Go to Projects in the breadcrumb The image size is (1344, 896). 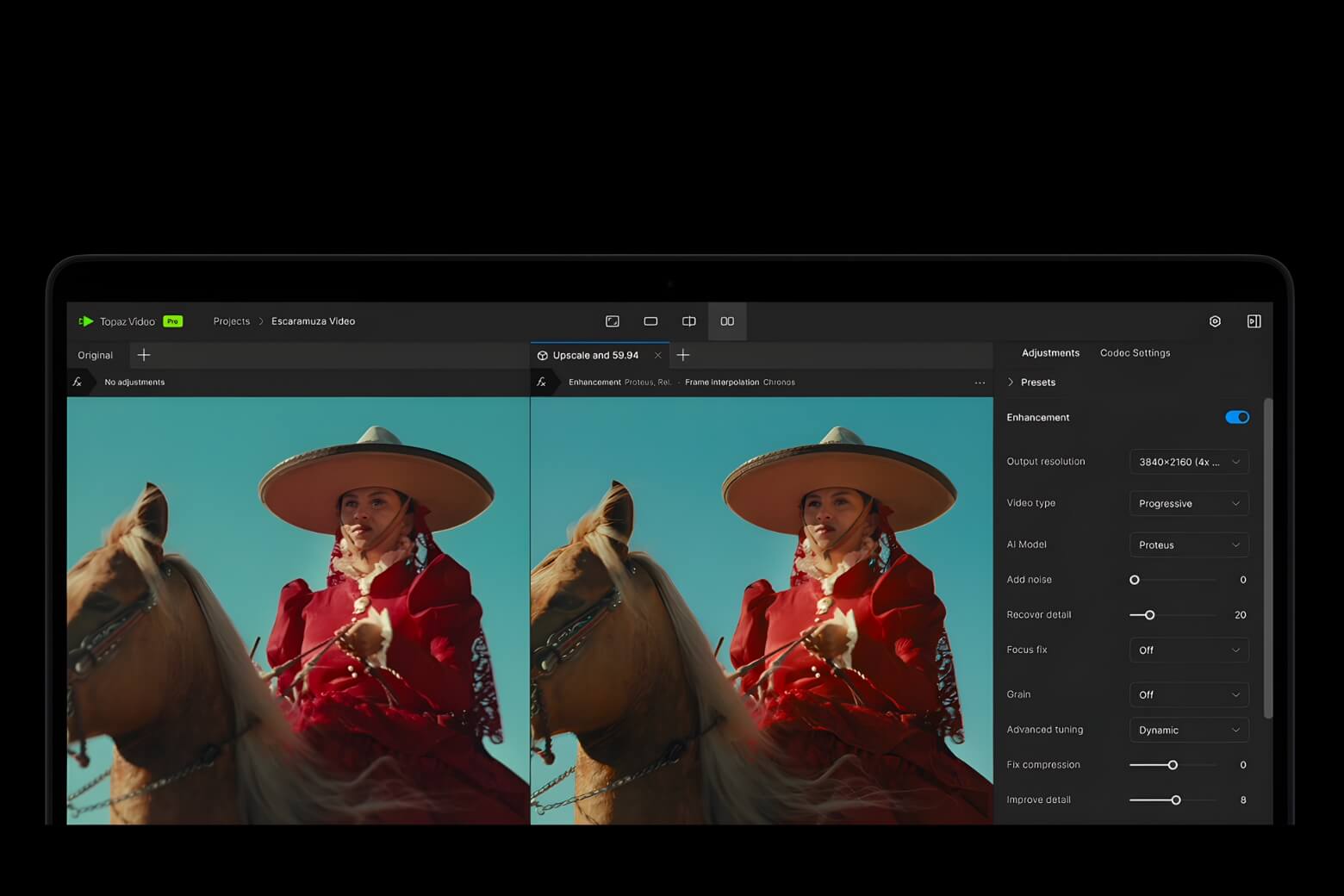231,321
